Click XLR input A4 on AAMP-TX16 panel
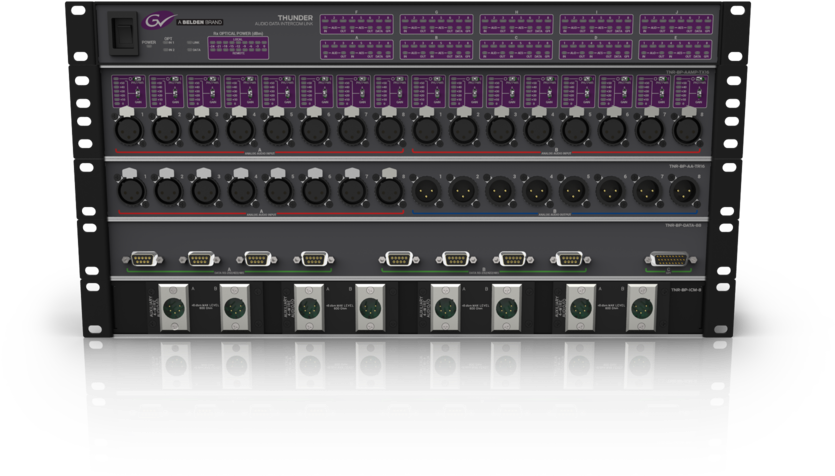Viewport: 835px width, 476px height. tap(240, 129)
